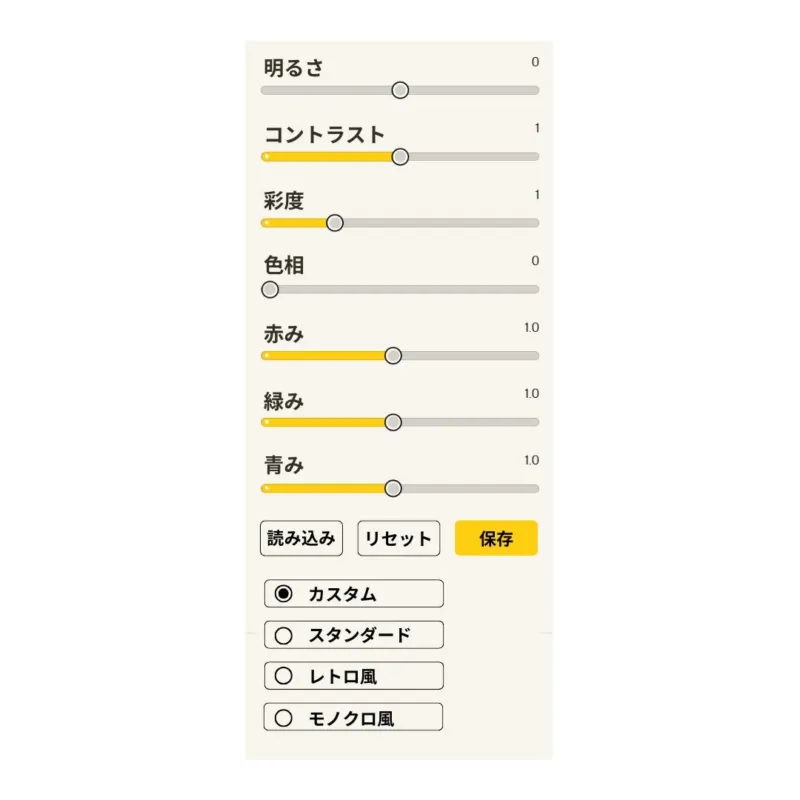800x800 pixels.
Task: Click the 明るさ (brightness) slider handle
Action: tap(400, 90)
